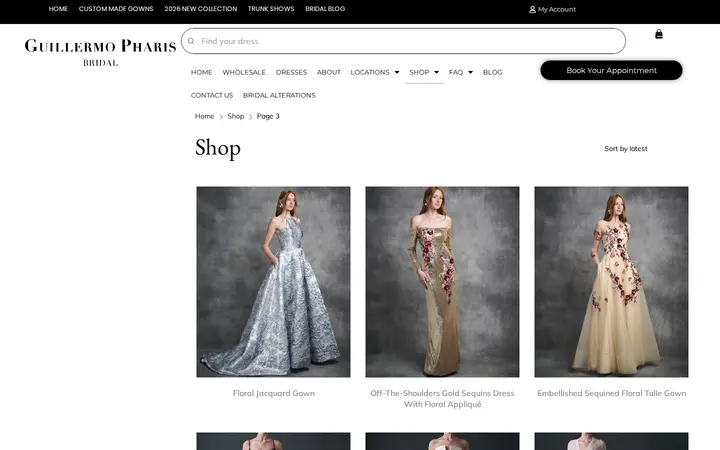Click Off-The-Shoulders Gold Sequins Dress title
The image size is (720, 450).
coord(442,399)
